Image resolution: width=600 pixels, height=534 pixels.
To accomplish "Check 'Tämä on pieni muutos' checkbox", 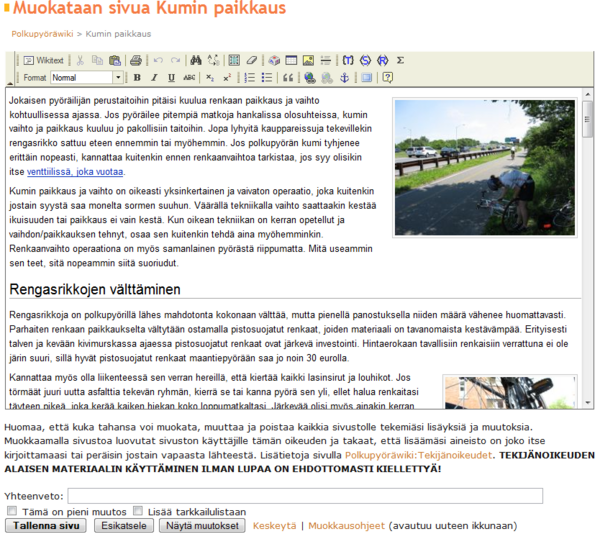I will 12,511.
